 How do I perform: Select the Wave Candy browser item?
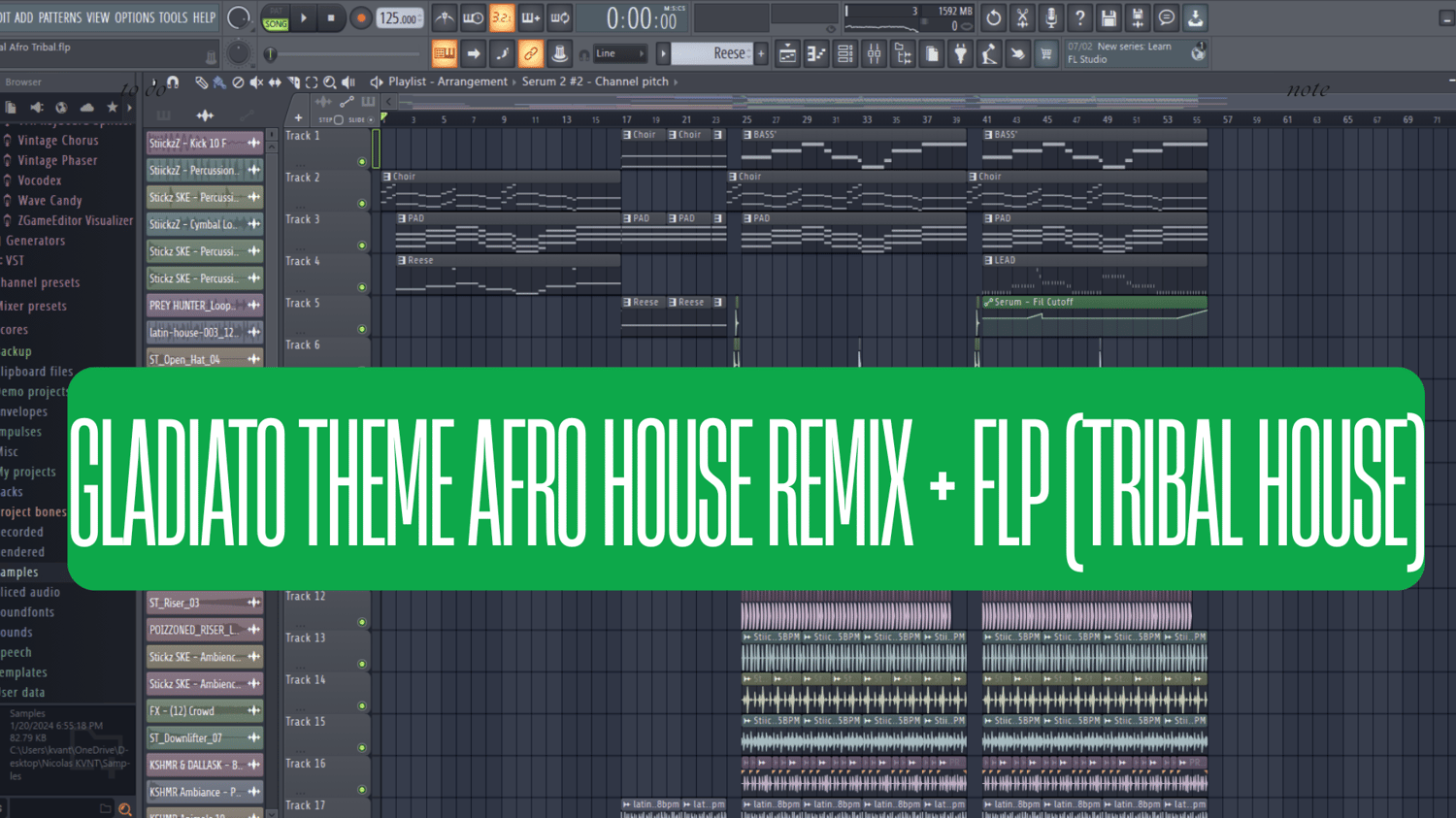click(50, 201)
